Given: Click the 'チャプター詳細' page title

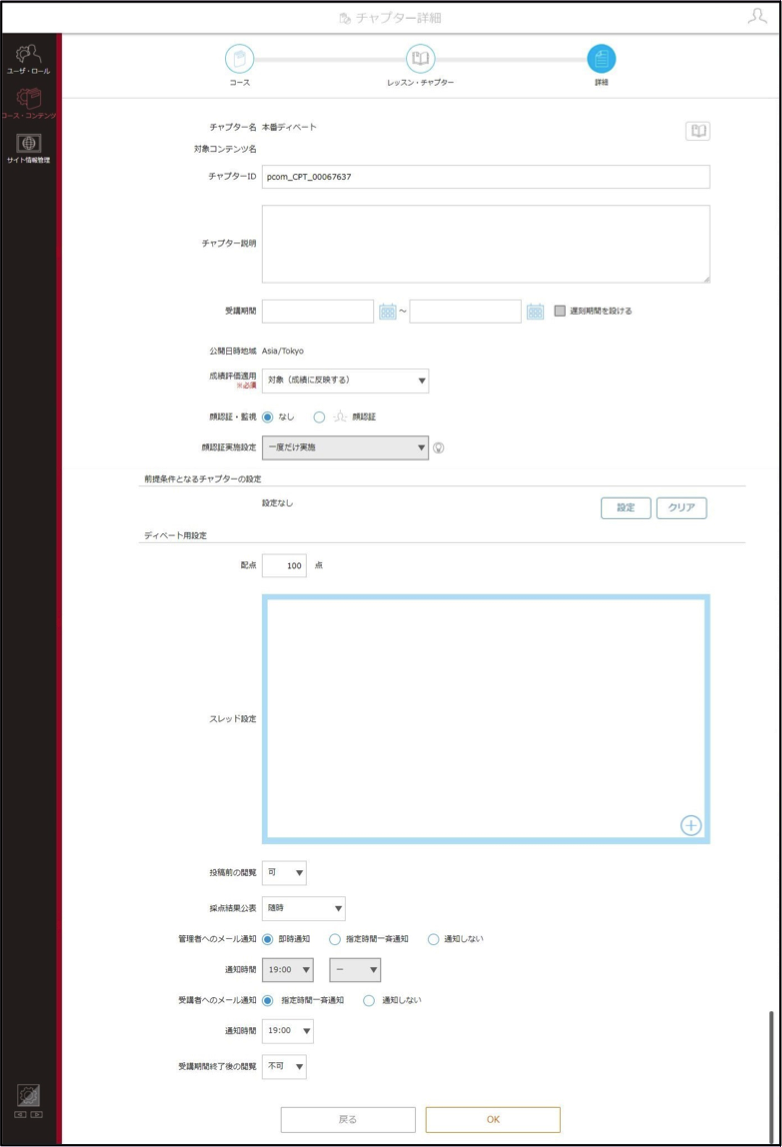Looking at the screenshot, I should point(398,18).
